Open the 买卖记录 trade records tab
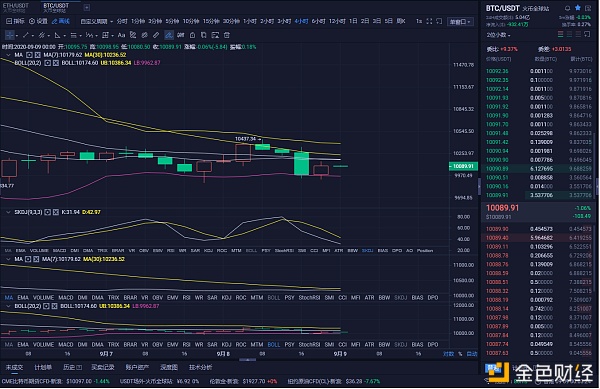 (x=103, y=367)
